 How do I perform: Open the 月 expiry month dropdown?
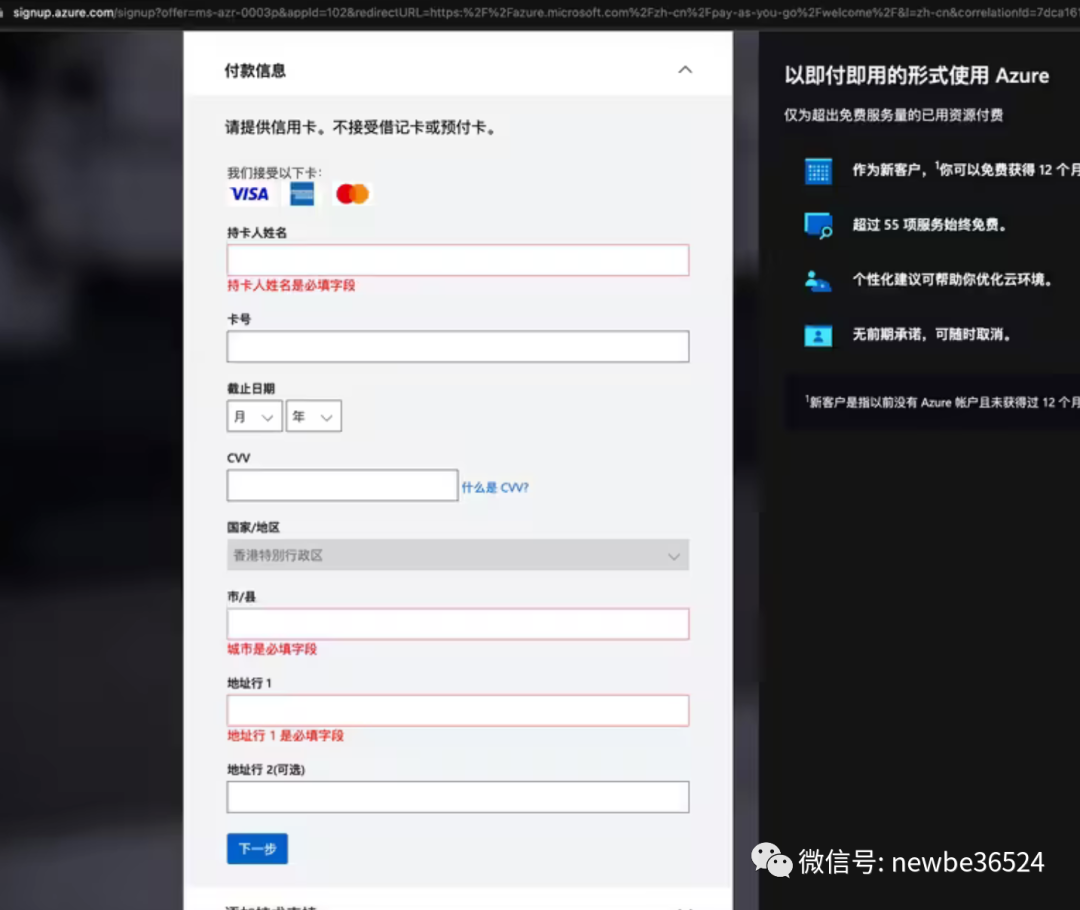[x=254, y=416]
